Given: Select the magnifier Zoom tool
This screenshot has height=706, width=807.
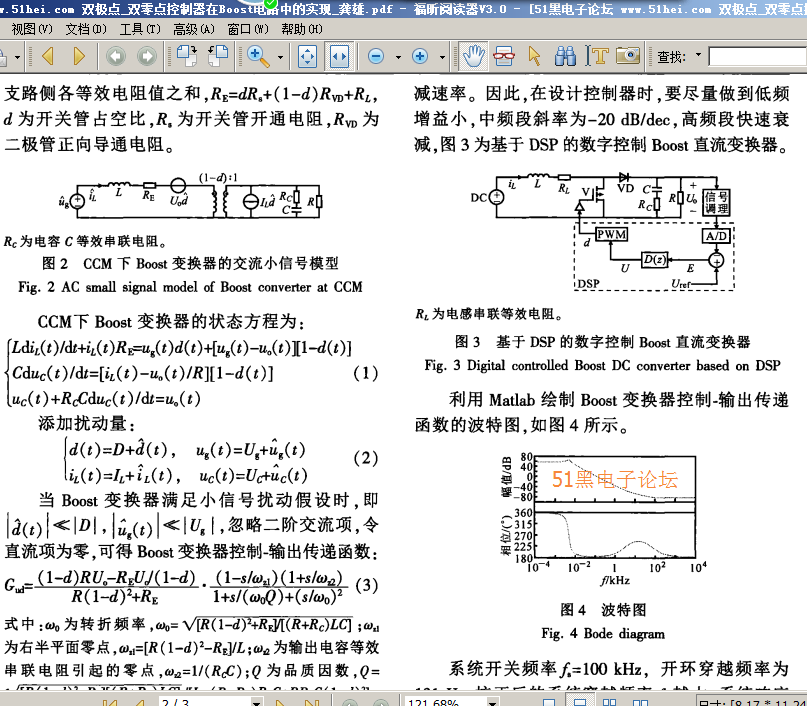Looking at the screenshot, I should [258, 56].
